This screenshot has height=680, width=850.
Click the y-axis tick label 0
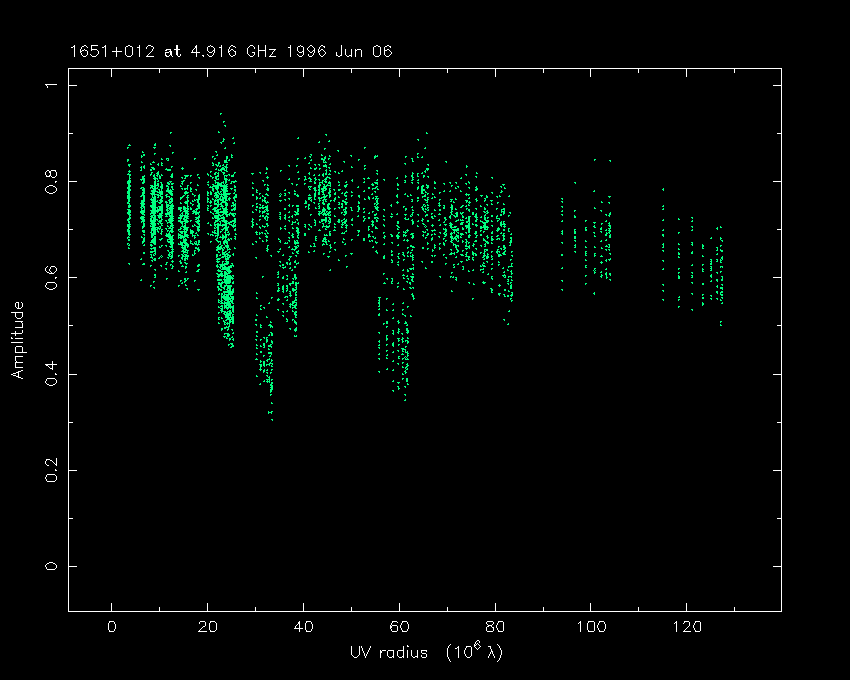(46, 566)
